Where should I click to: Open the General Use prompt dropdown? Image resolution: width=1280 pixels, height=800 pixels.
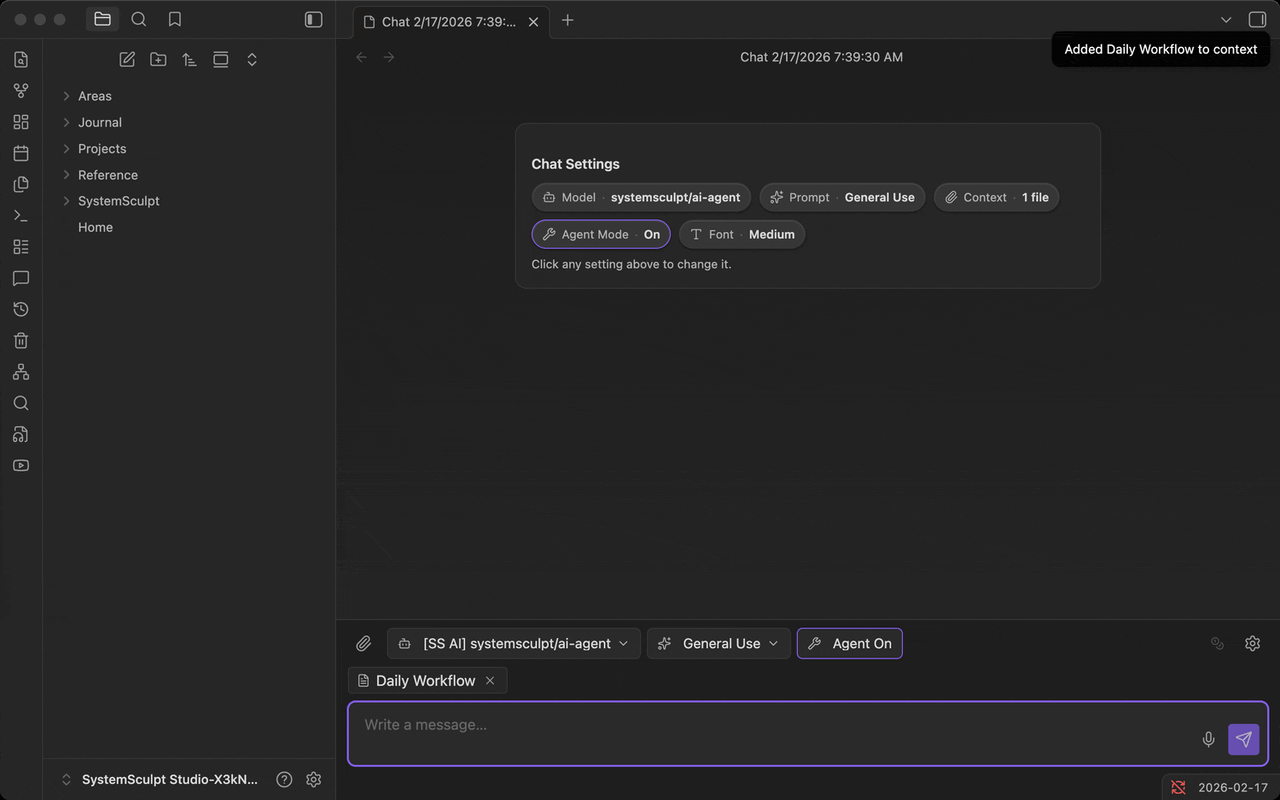(718, 643)
